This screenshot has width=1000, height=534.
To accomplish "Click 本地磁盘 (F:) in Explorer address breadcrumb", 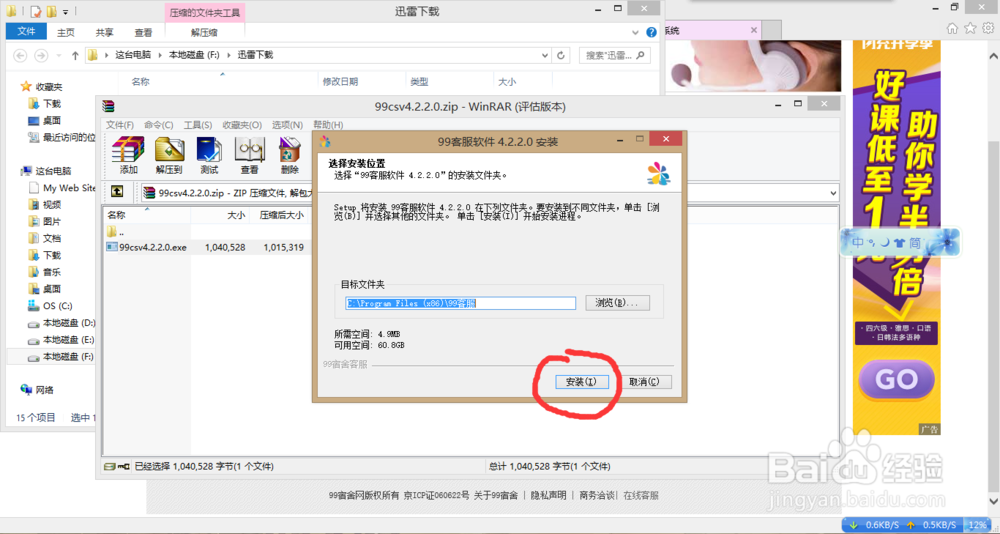I will coord(194,56).
